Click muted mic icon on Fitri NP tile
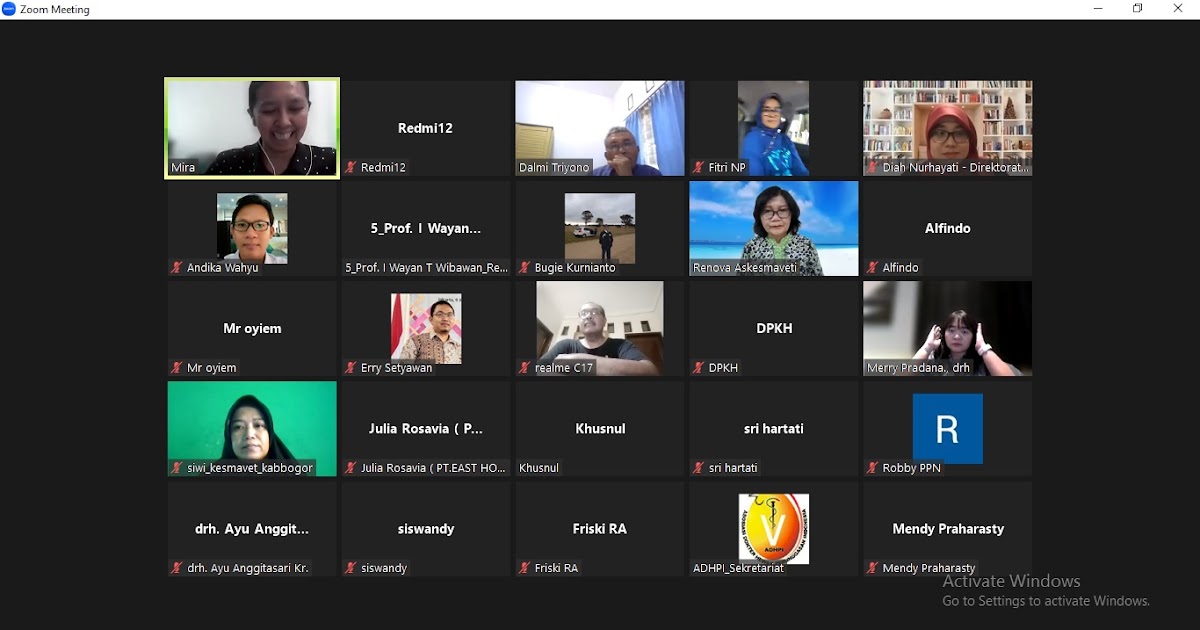The image size is (1200, 630). tap(699, 168)
